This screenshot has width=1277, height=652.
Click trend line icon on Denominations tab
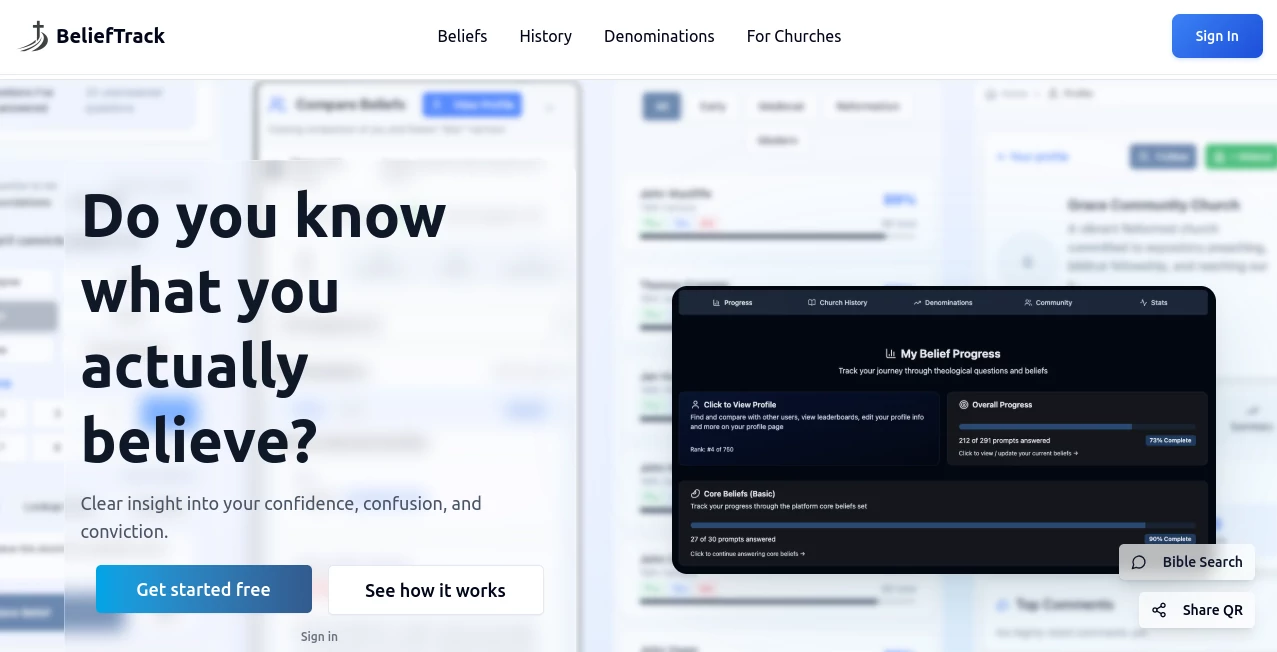point(917,302)
